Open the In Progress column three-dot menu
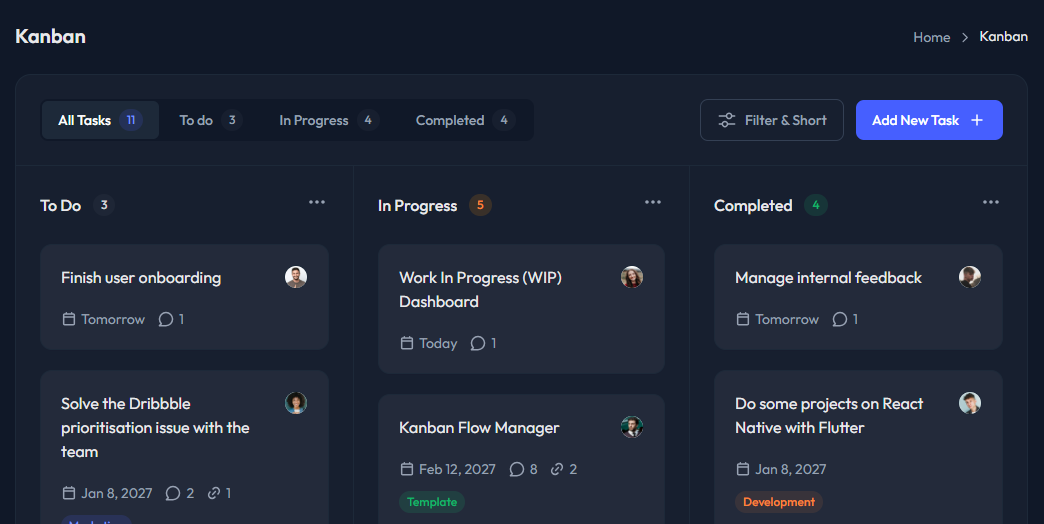This screenshot has height=524, width=1044. (x=653, y=202)
